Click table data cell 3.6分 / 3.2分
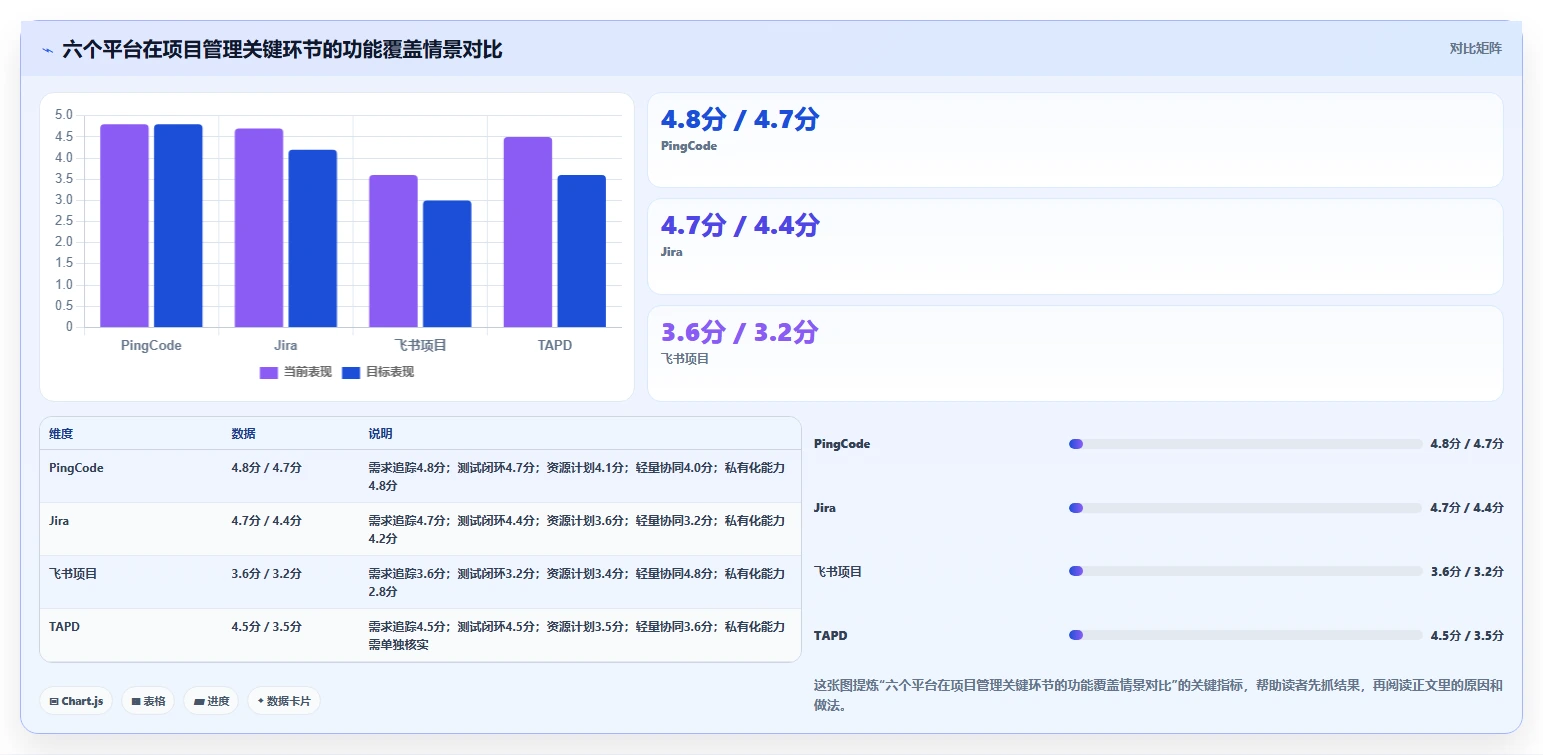Viewport: 1543px width, 755px height. point(266,574)
